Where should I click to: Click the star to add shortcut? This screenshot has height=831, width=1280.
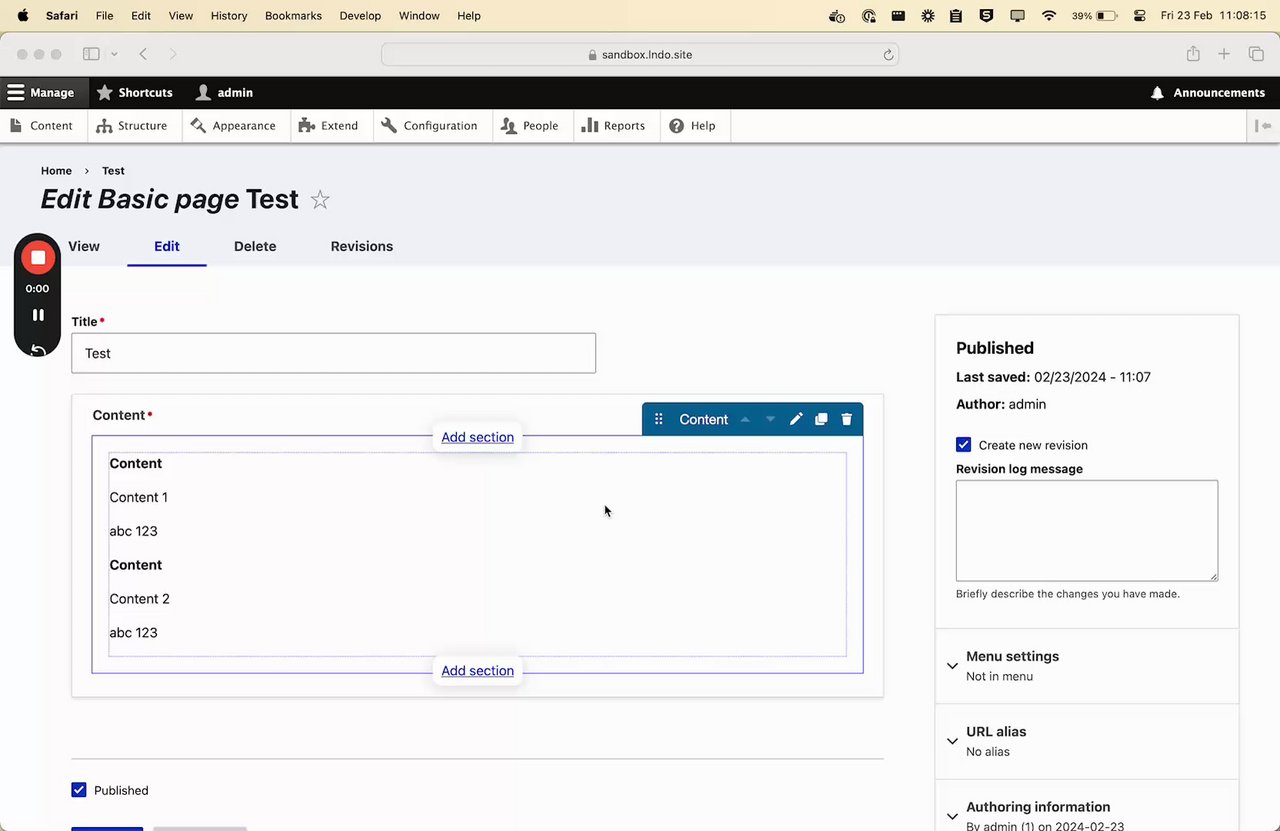(x=320, y=200)
